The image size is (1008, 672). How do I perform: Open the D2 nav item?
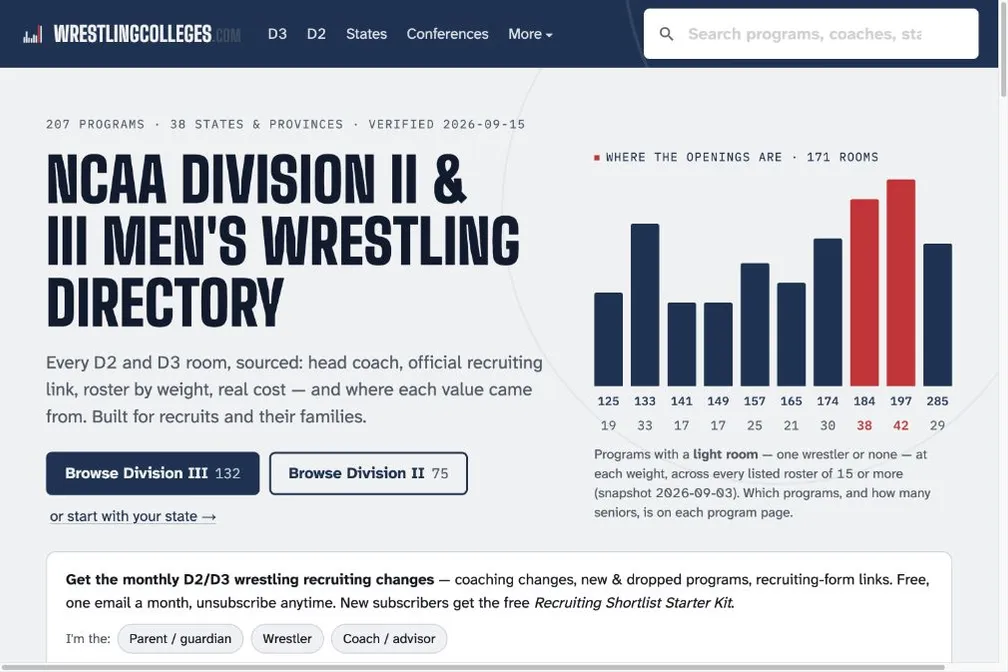316,34
